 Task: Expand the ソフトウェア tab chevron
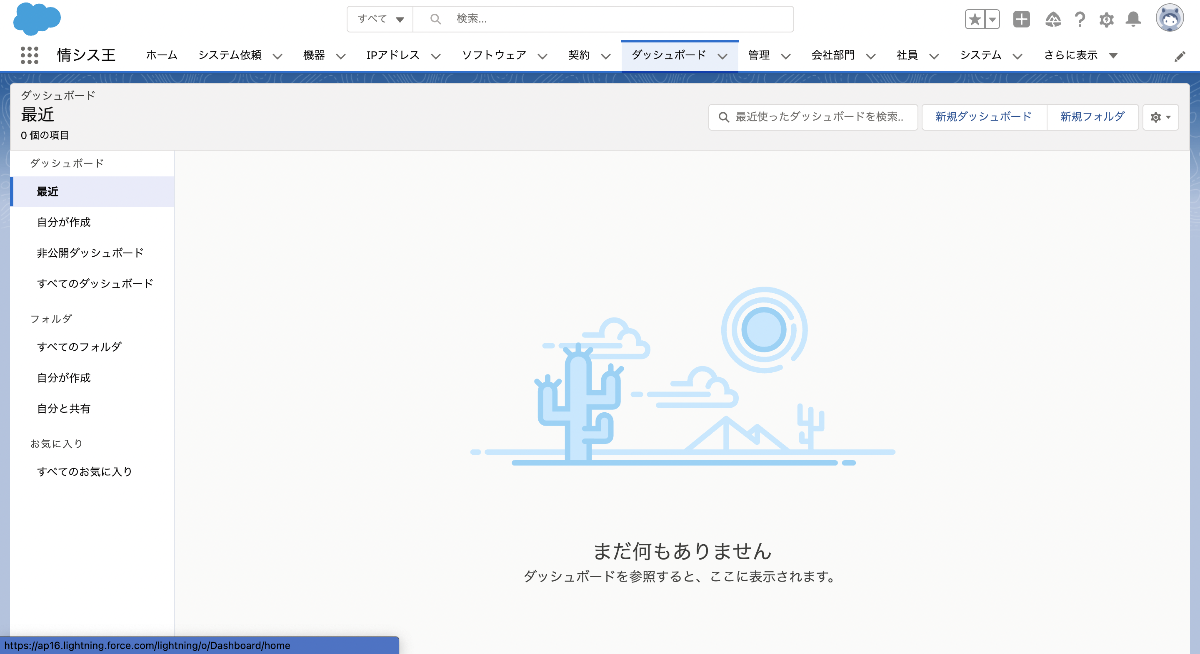(542, 56)
